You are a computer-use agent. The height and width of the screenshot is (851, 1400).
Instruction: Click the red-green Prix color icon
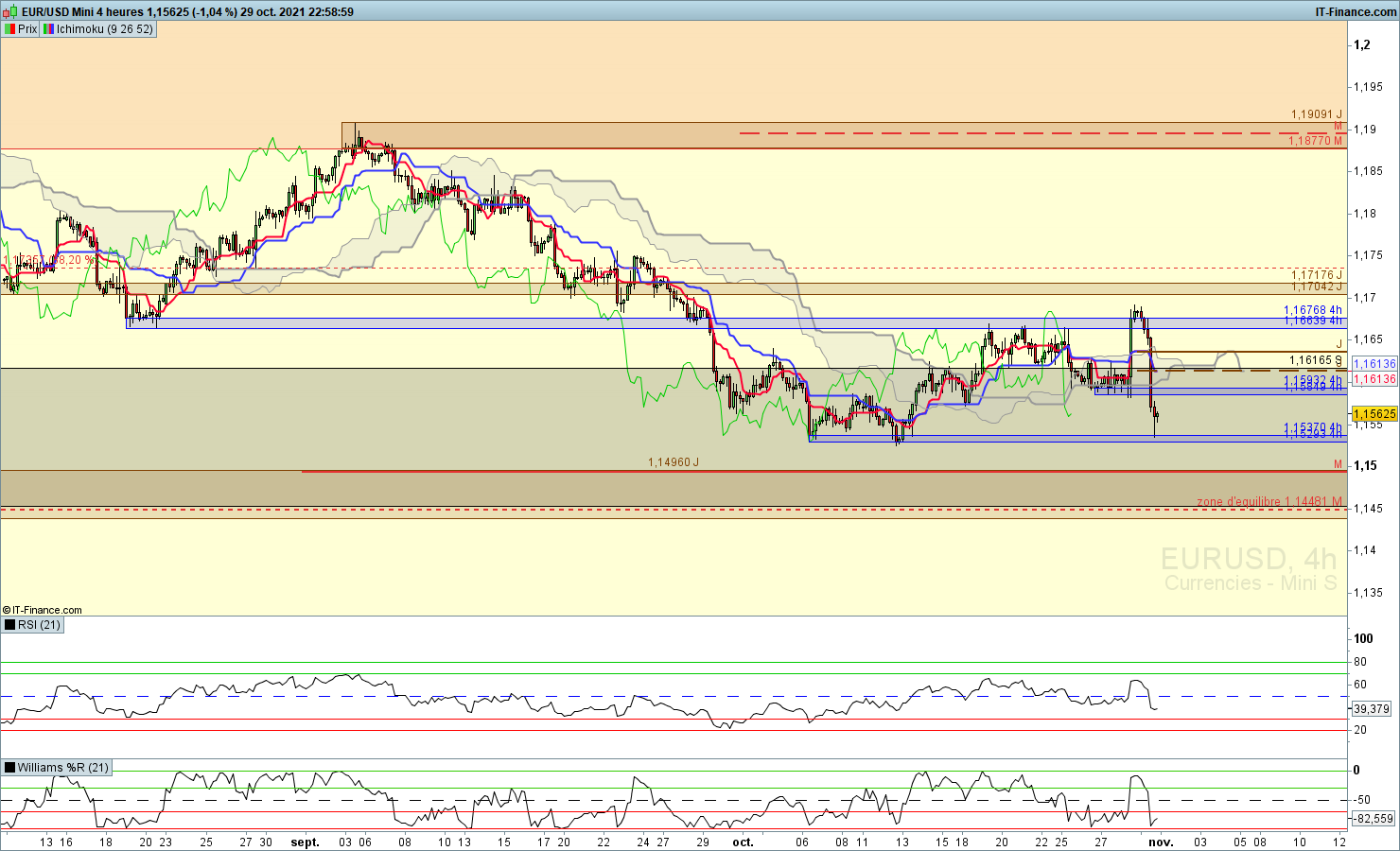pos(9,29)
